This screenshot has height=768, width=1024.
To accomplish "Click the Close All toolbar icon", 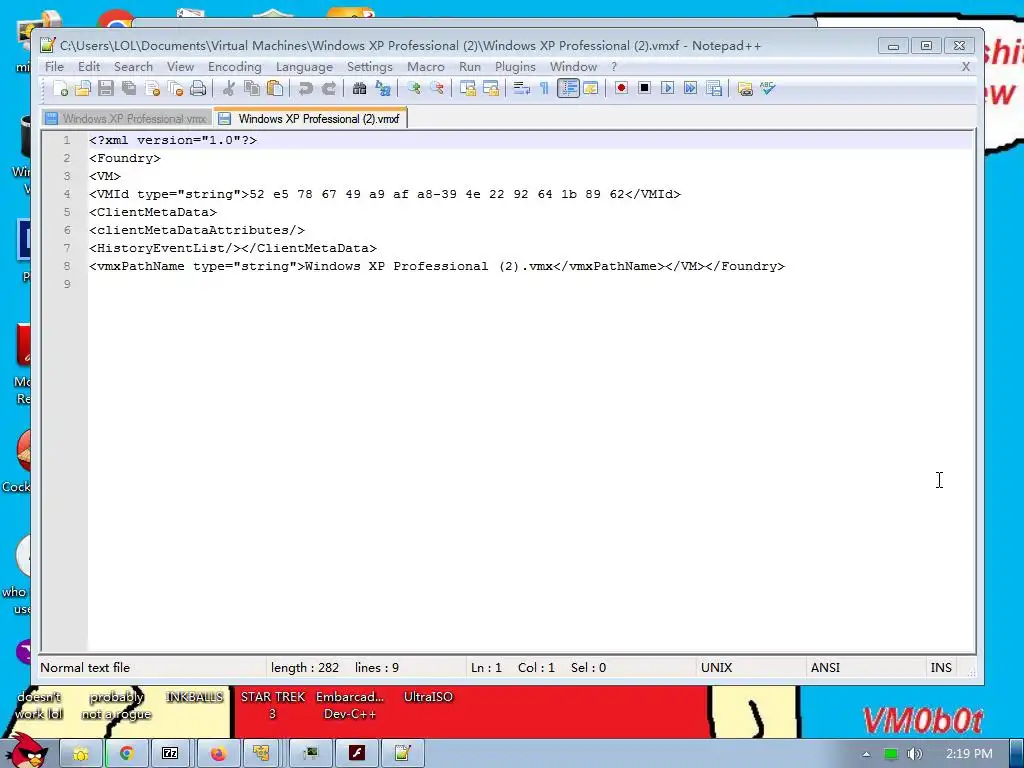I will [x=176, y=88].
